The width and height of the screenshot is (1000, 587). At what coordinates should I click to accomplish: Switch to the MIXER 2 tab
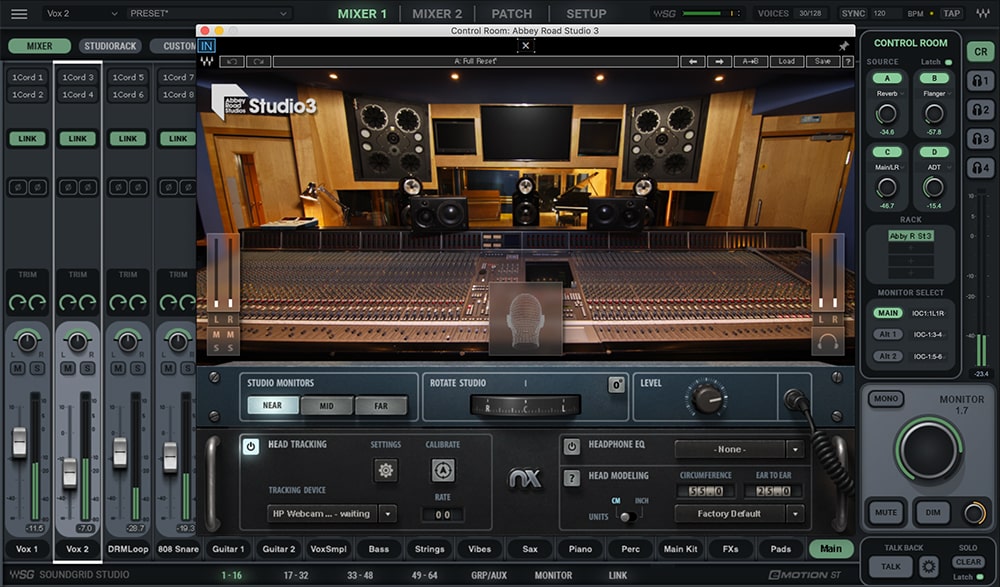(x=437, y=13)
